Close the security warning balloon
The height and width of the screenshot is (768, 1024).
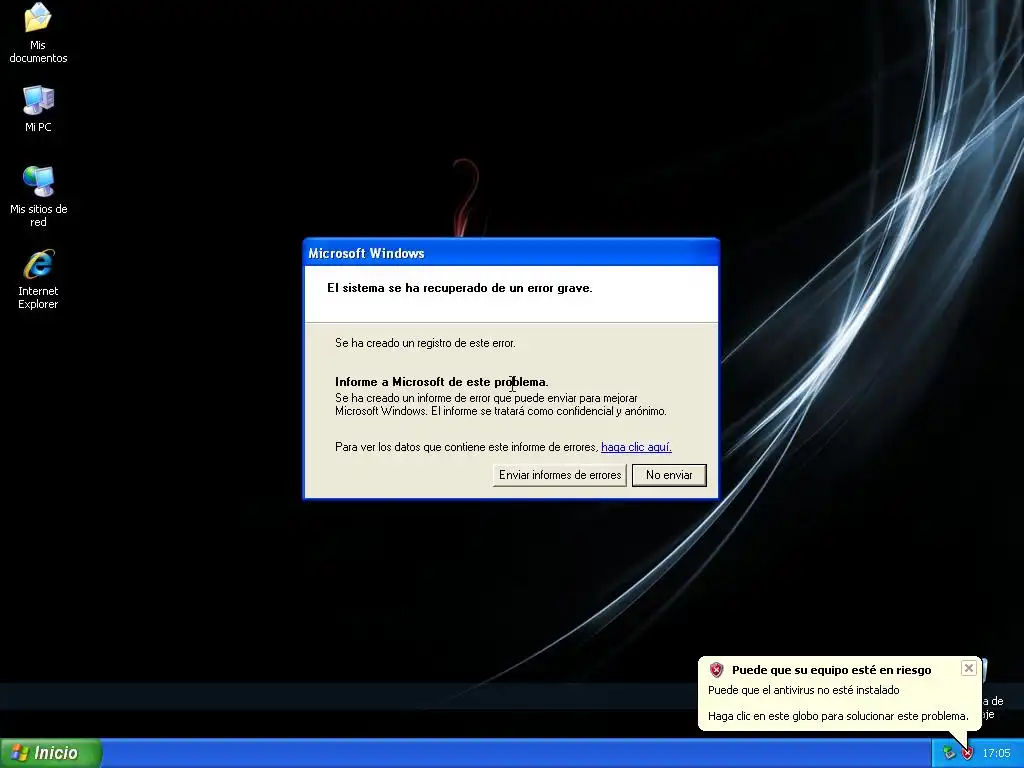[968, 668]
